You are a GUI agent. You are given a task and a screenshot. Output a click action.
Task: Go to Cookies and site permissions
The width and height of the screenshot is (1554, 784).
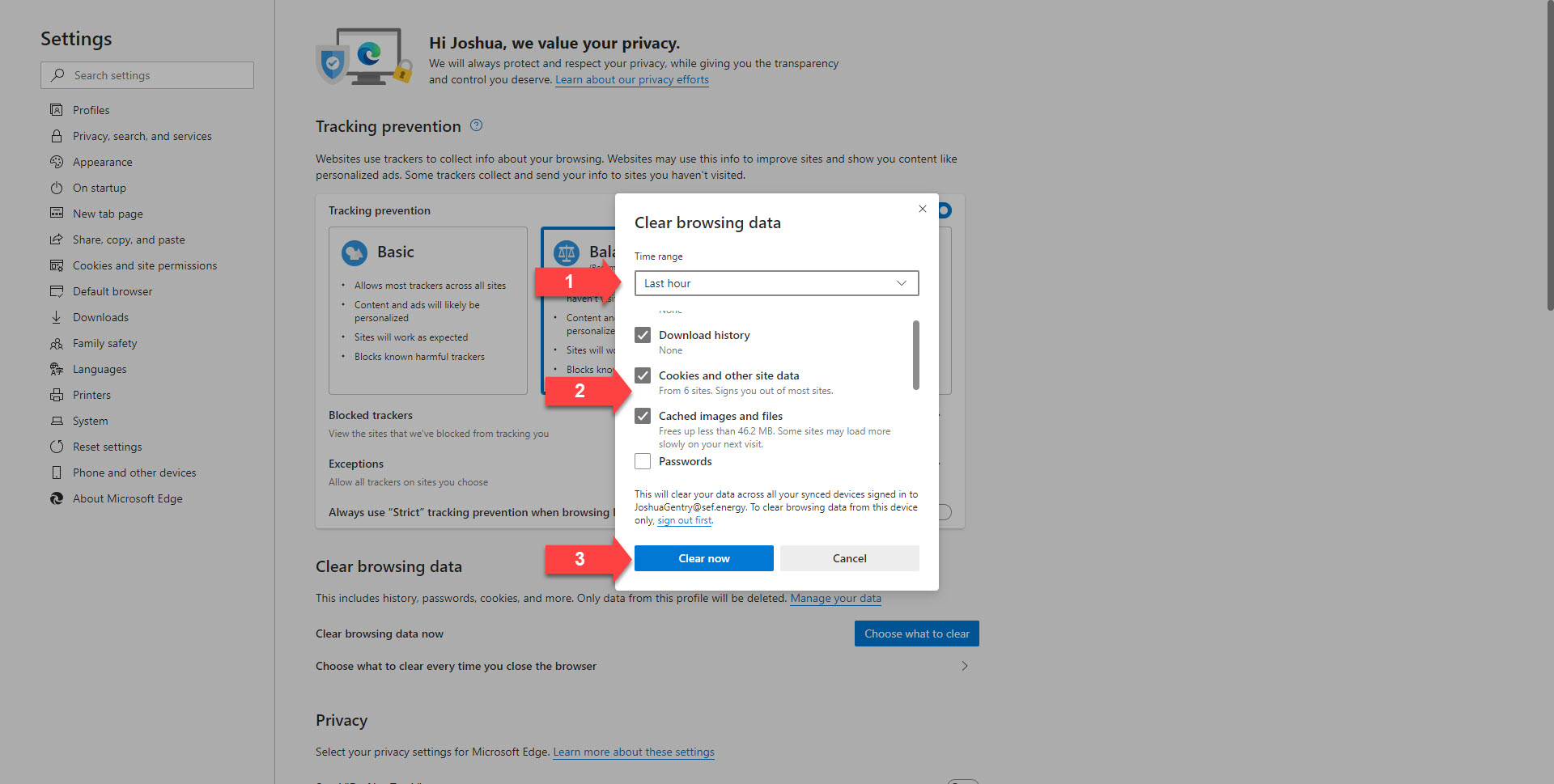145,265
